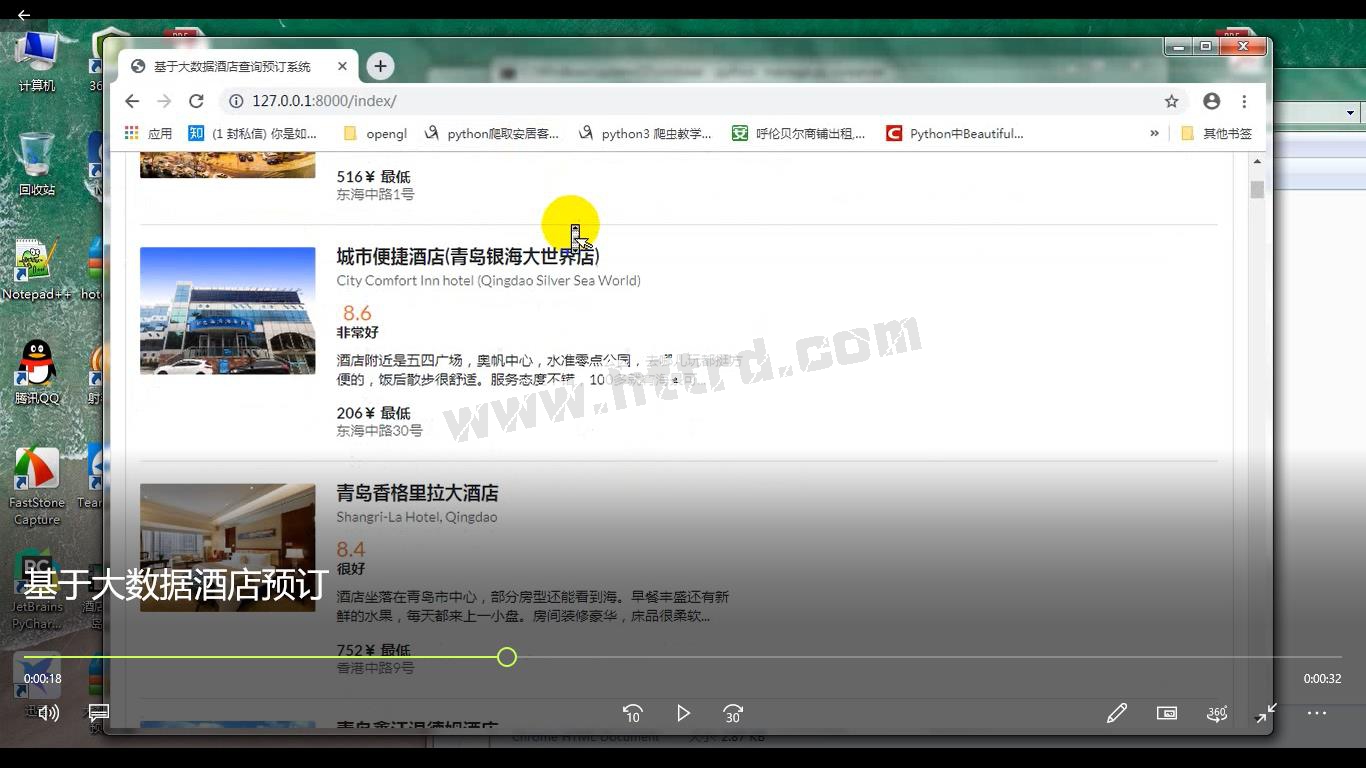
Task: Click the volume speaker icon
Action: (48, 713)
